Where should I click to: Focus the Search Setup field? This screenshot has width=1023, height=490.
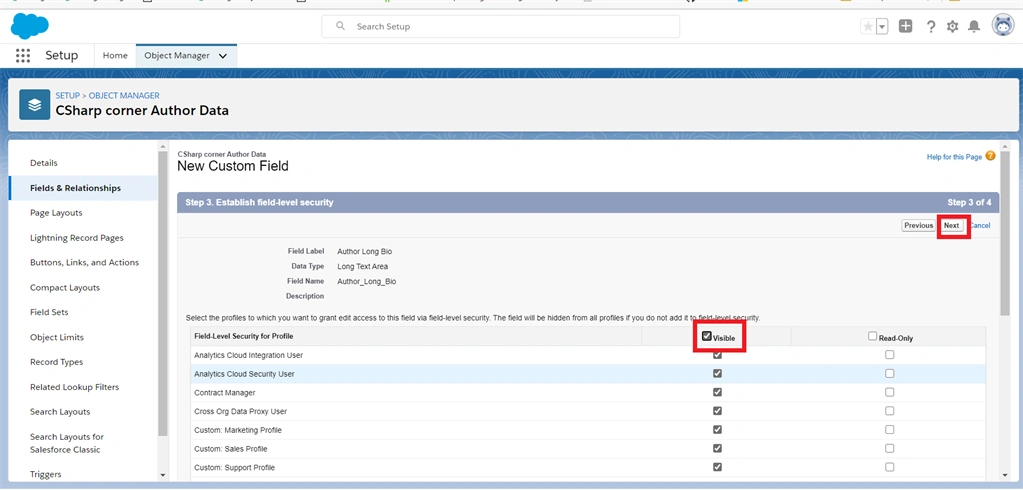[500, 27]
